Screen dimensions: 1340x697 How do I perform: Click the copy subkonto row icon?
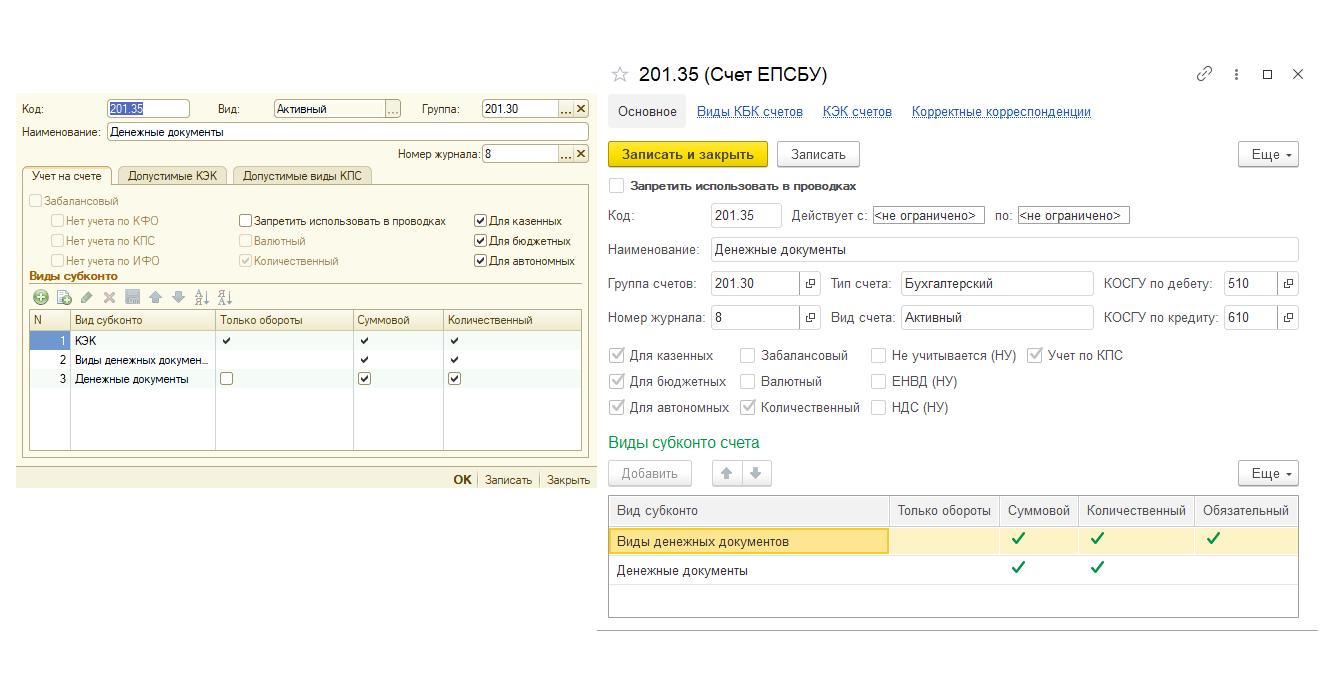[x=64, y=297]
